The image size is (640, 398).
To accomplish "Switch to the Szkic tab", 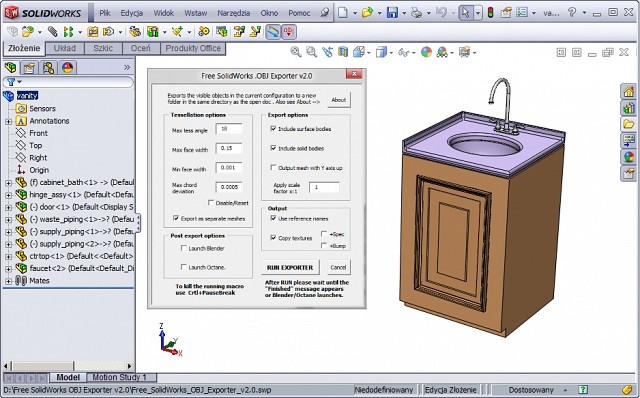I will pyautogui.click(x=103, y=48).
